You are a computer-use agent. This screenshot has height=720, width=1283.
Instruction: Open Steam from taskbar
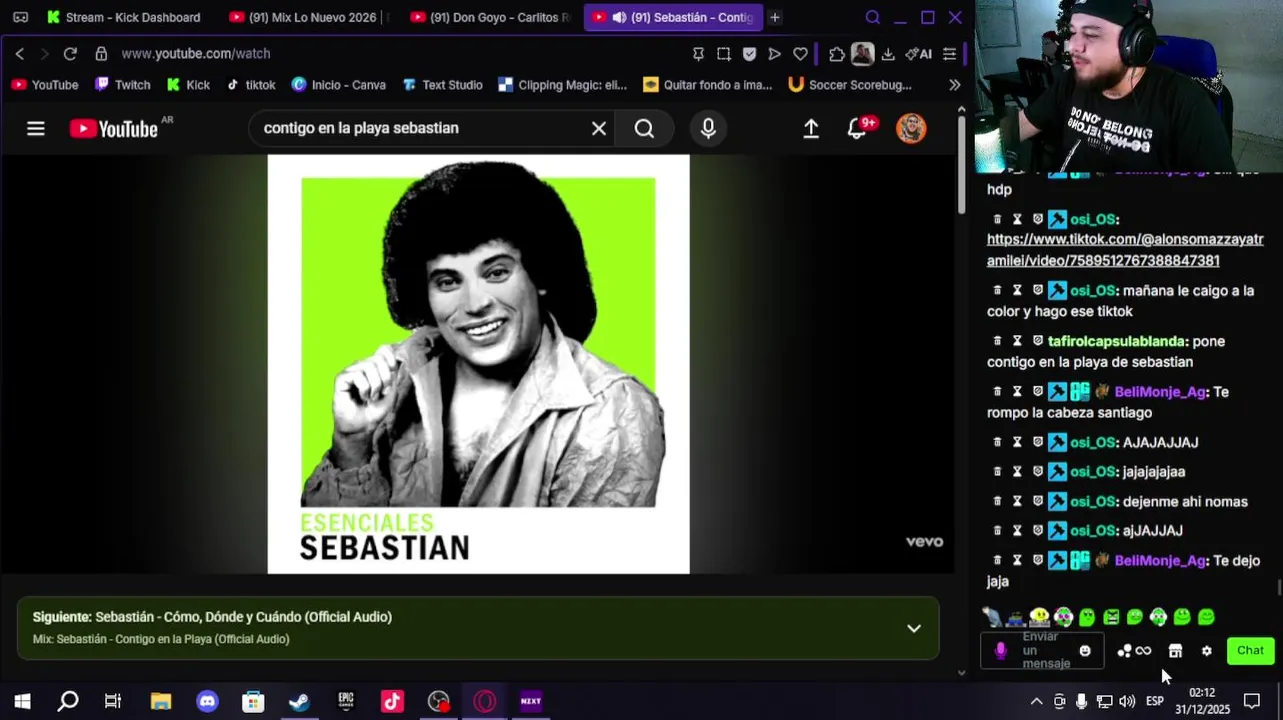299,701
